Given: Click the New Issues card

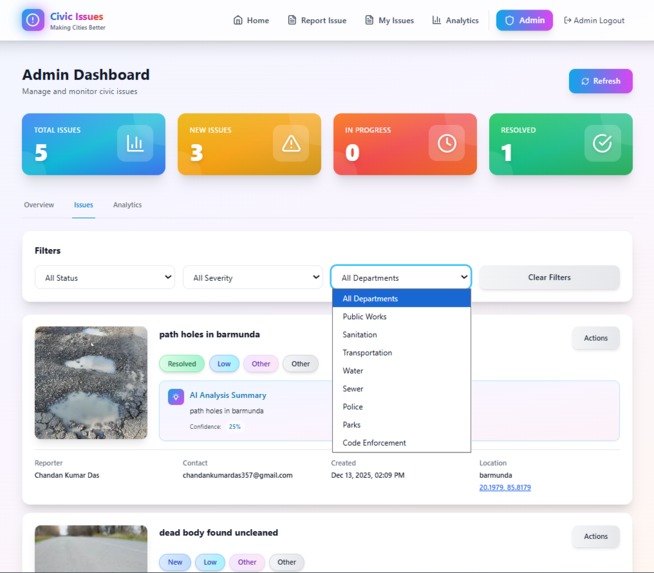Looking at the screenshot, I should tap(249, 144).
